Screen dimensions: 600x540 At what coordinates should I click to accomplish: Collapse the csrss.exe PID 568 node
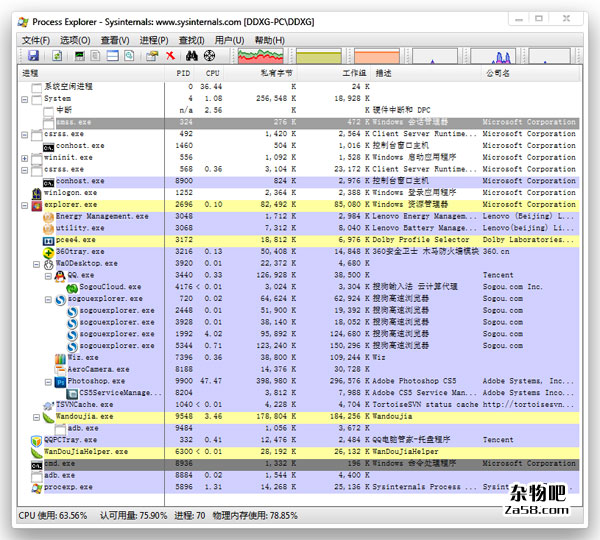point(24,170)
